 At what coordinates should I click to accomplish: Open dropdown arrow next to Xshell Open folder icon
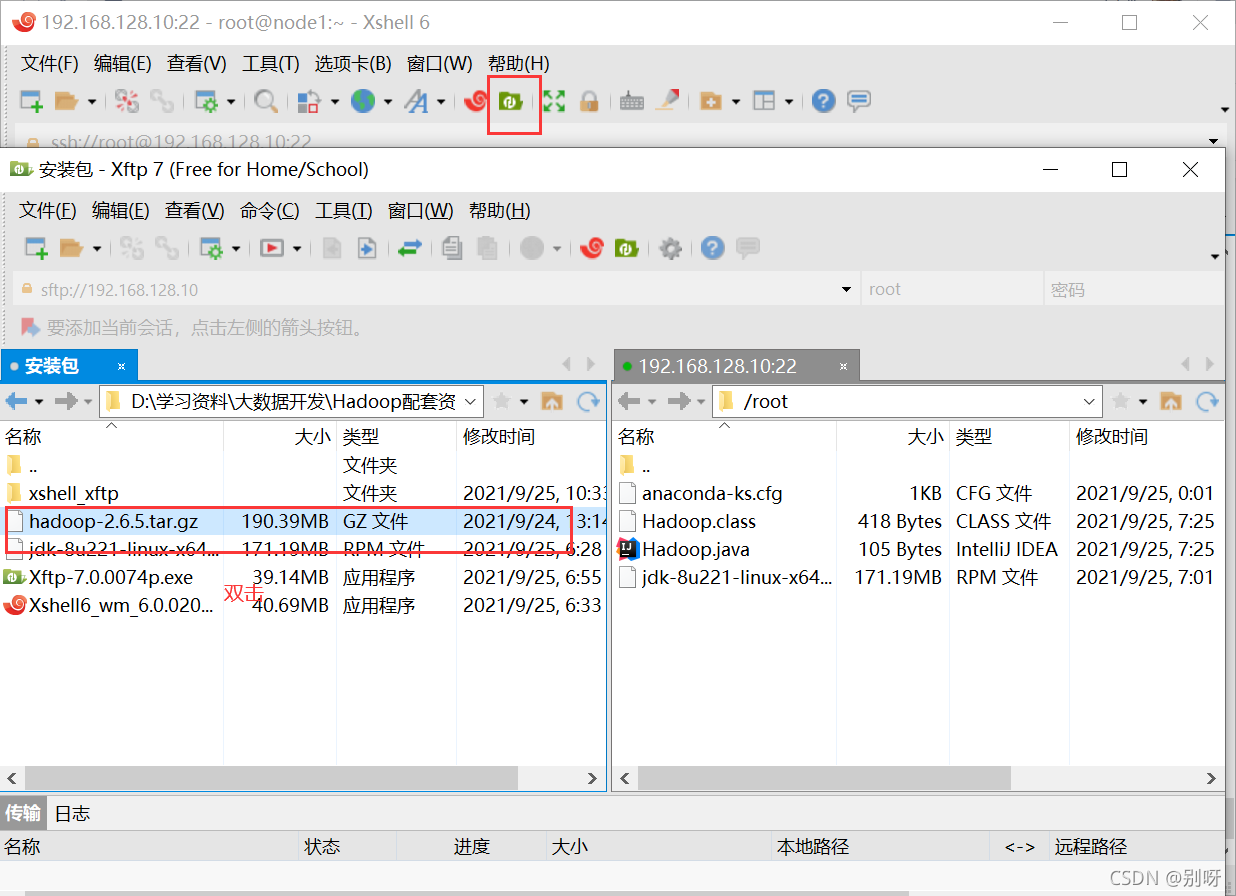pos(92,101)
